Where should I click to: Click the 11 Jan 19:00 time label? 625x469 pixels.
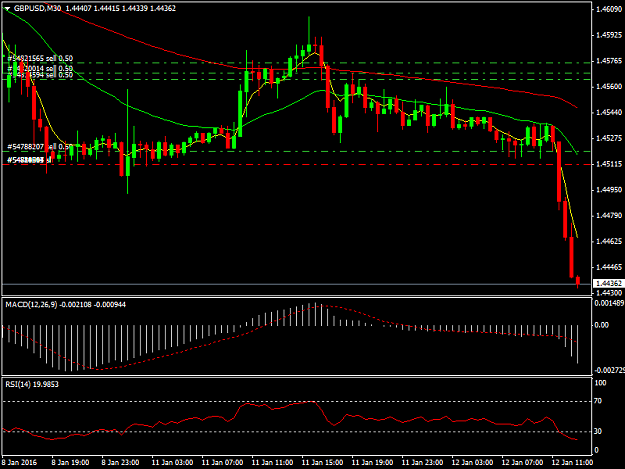pyautogui.click(x=372, y=463)
